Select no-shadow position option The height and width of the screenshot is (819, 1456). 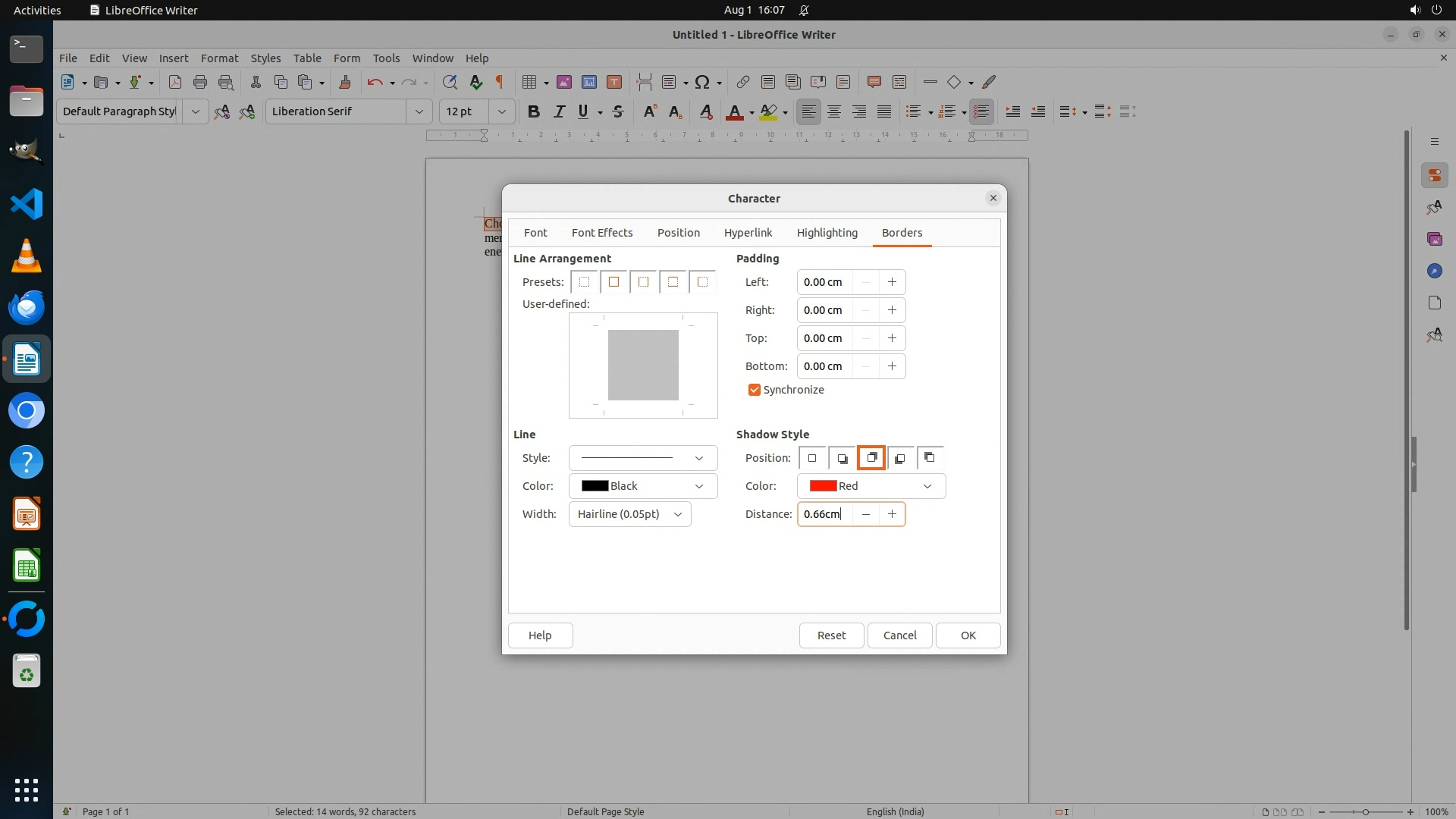click(812, 458)
